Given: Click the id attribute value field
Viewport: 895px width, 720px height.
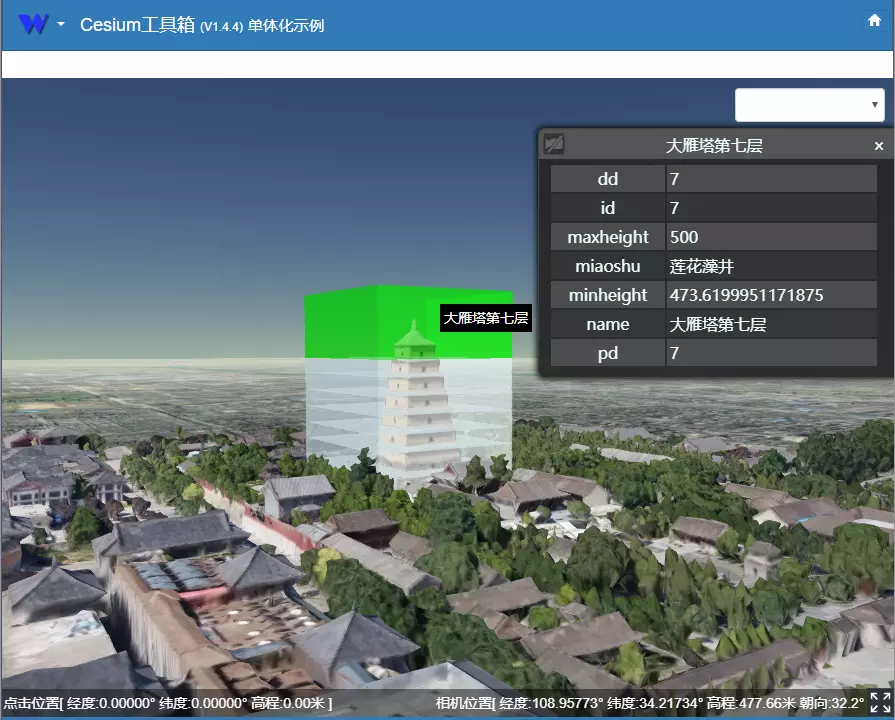Looking at the screenshot, I should click(772, 208).
